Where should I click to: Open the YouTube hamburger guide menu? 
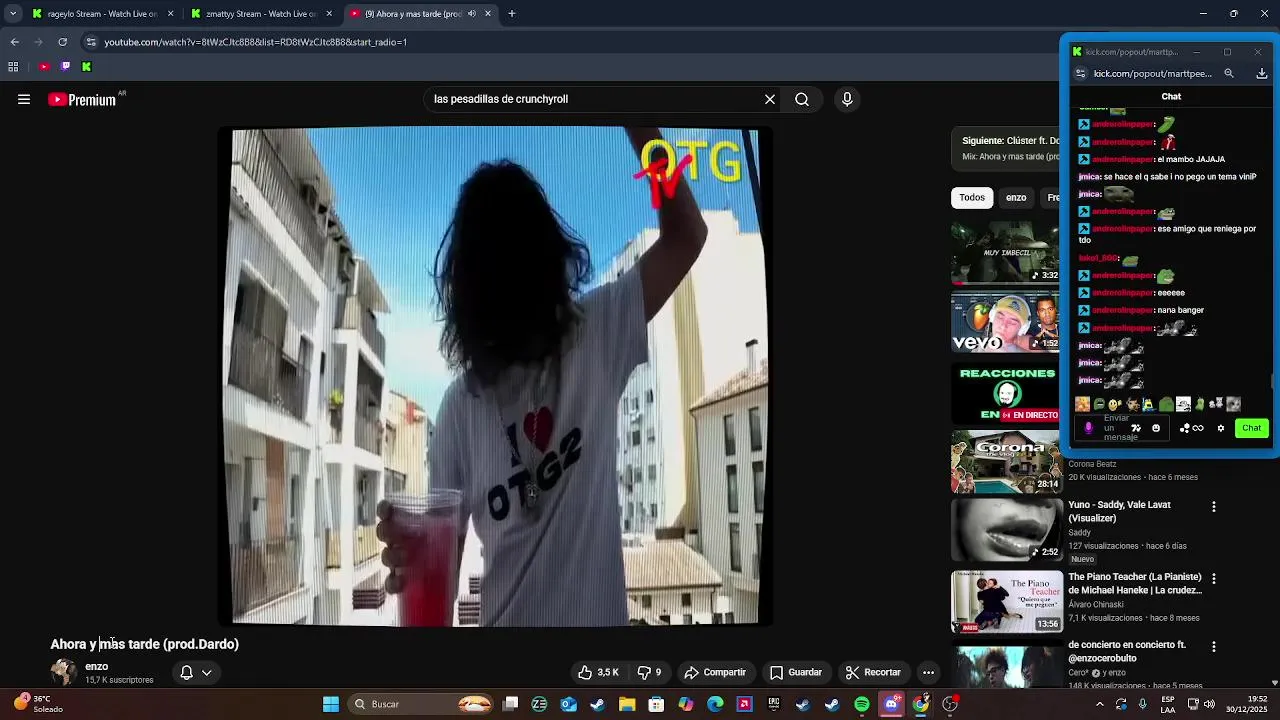(x=24, y=99)
